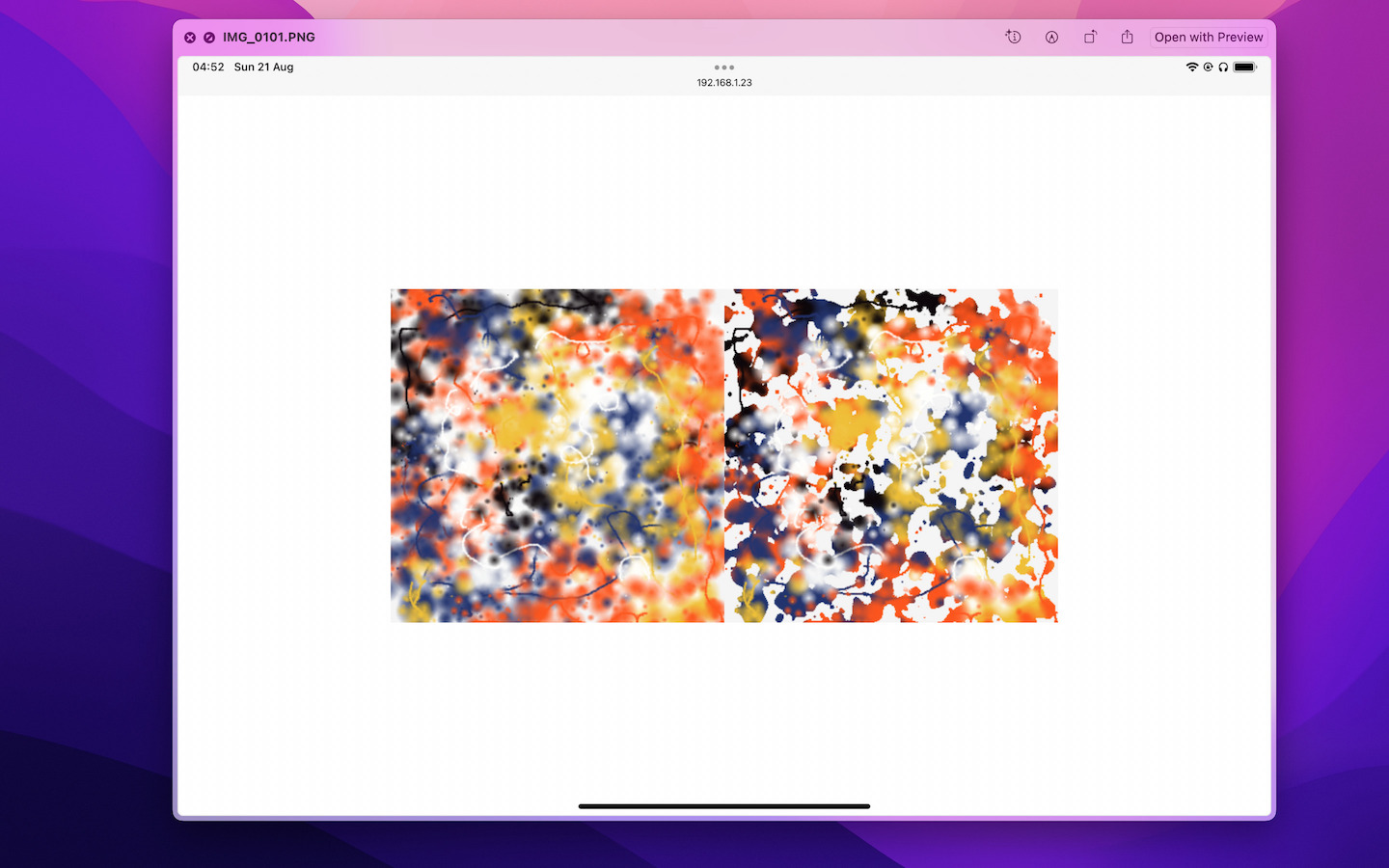
Task: Click the 04:52 time text
Action: (x=208, y=68)
